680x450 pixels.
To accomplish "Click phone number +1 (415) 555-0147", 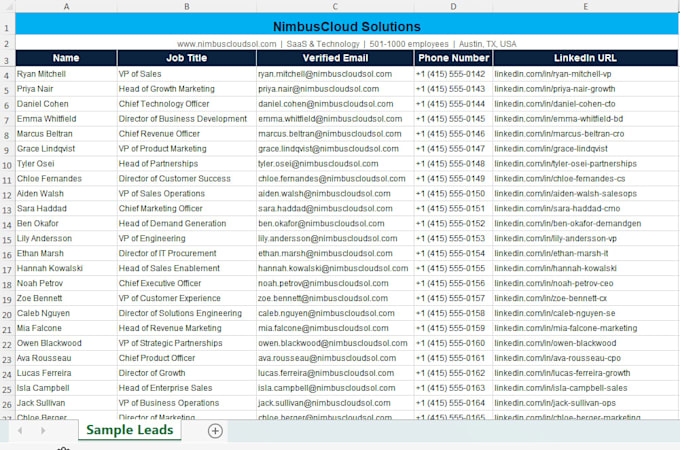I will pos(453,149).
